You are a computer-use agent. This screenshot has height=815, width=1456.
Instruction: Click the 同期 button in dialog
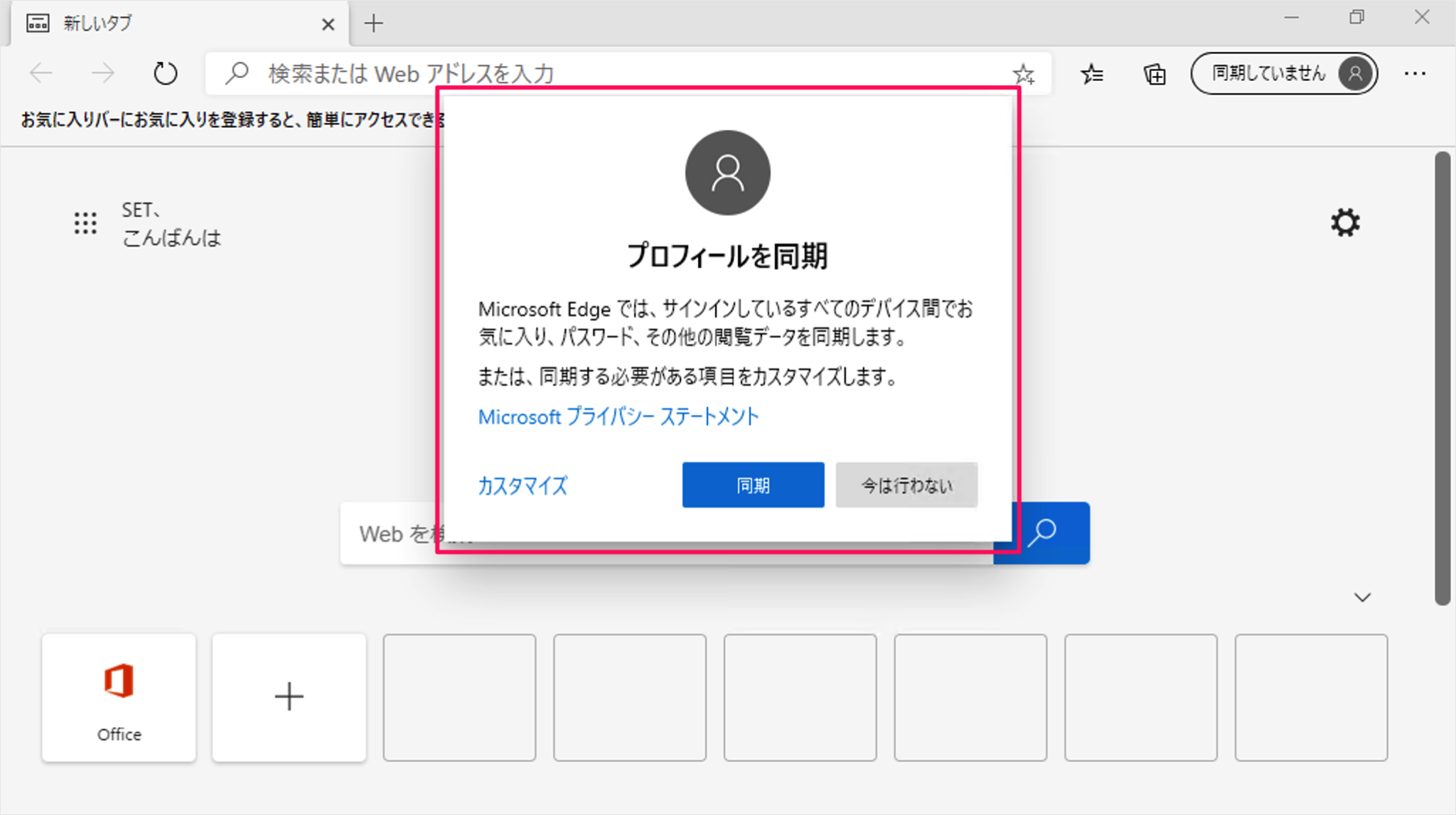pos(753,485)
